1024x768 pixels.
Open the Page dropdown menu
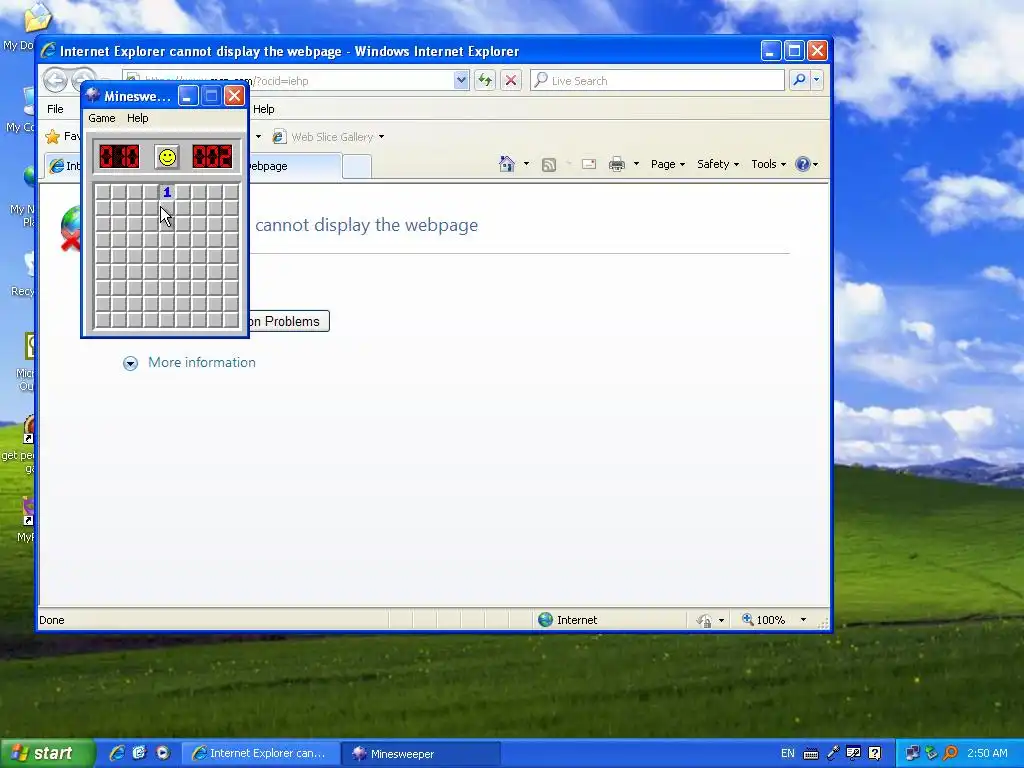667,164
